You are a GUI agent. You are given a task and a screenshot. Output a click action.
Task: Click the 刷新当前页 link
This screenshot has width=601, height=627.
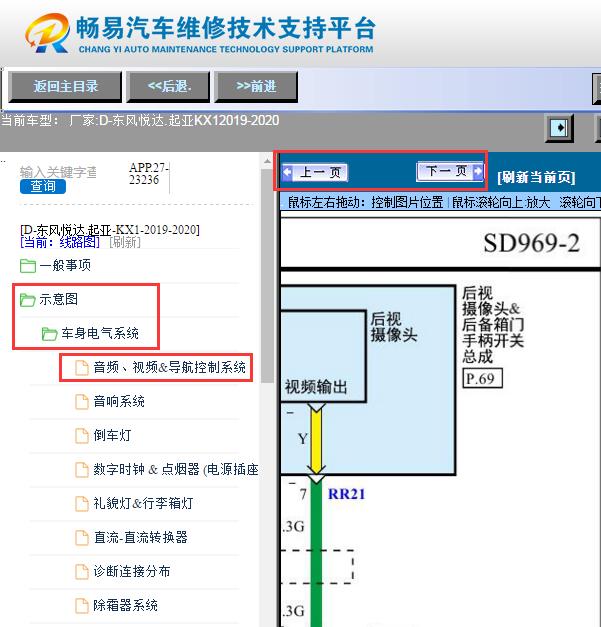536,177
